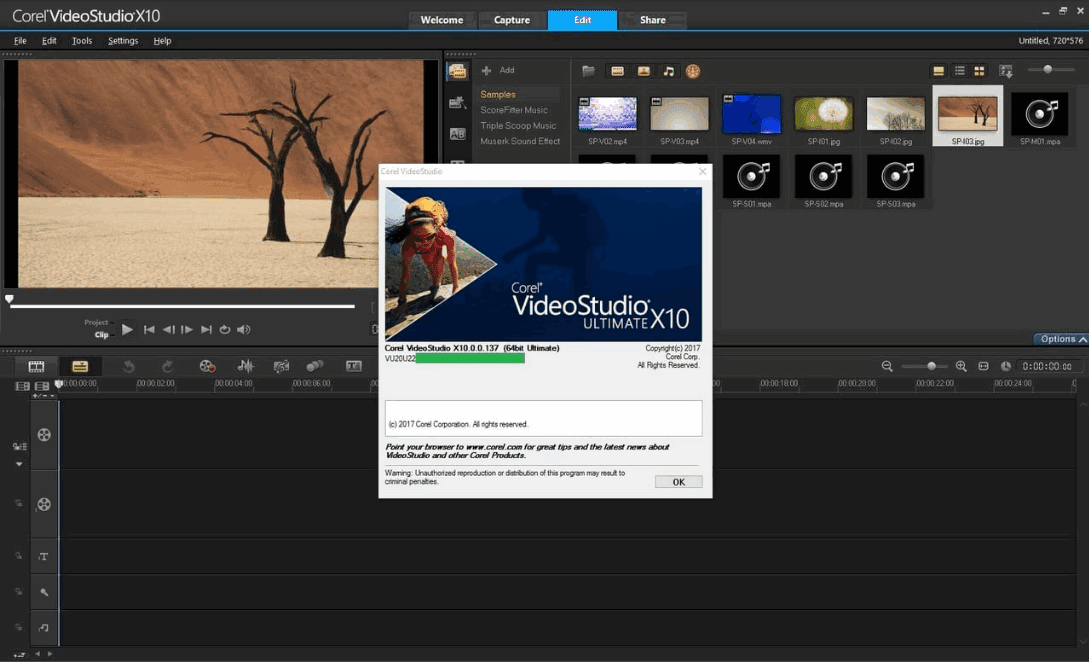Step to previous frame

click(x=168, y=329)
